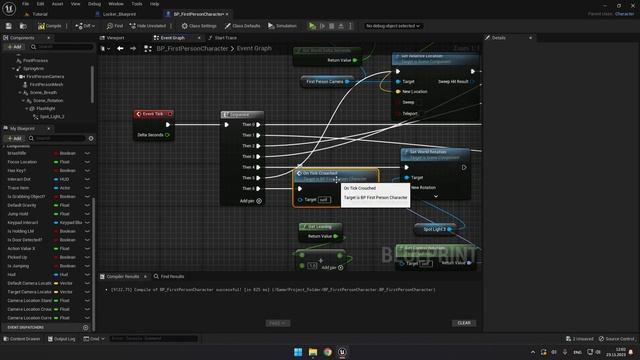
Task: Click the Unreal Engine logo icon
Action: (x=9, y=9)
